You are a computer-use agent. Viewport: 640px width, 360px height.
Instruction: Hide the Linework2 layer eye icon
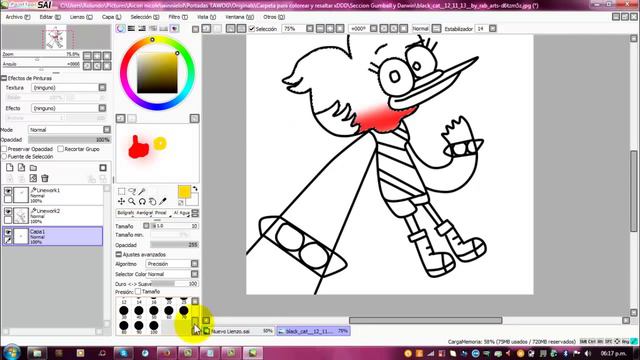point(8,211)
